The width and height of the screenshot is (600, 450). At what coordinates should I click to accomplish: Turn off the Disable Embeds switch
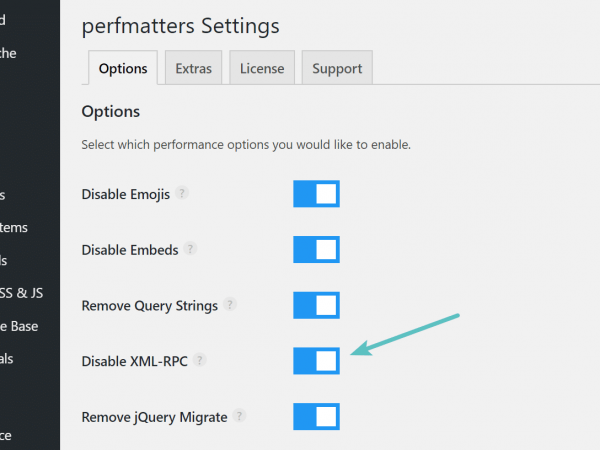point(316,249)
